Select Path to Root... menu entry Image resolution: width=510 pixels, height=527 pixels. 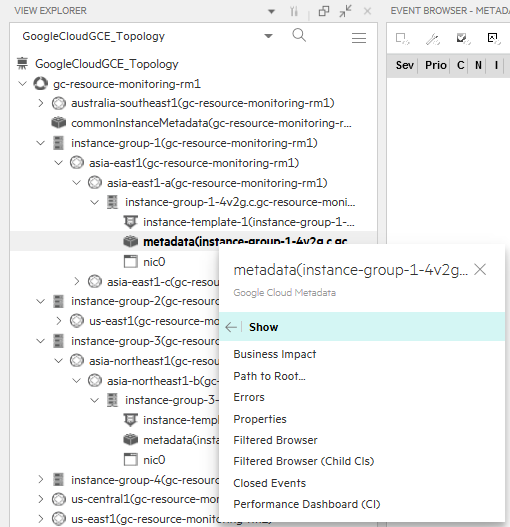[269, 376]
